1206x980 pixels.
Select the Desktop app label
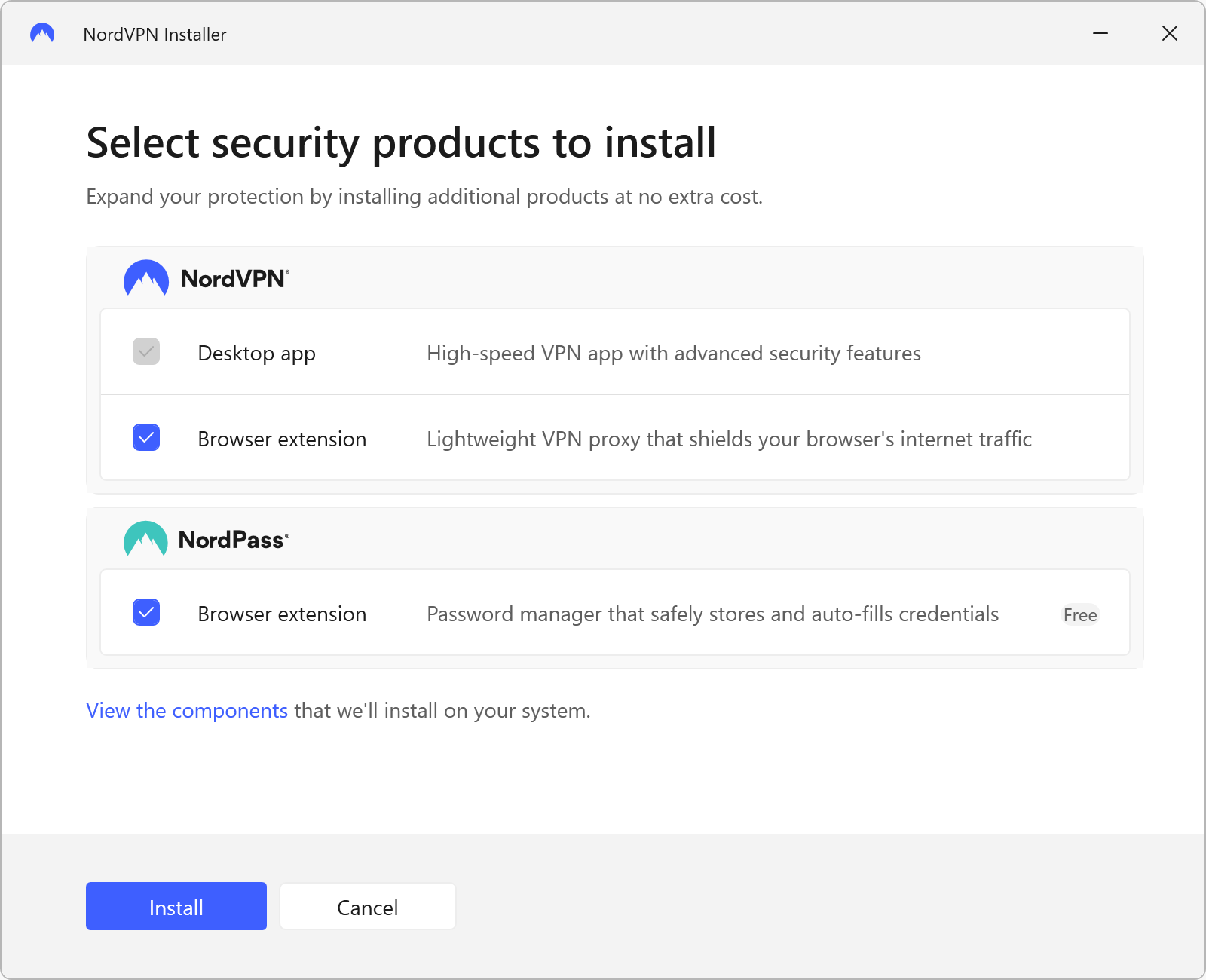click(x=257, y=354)
